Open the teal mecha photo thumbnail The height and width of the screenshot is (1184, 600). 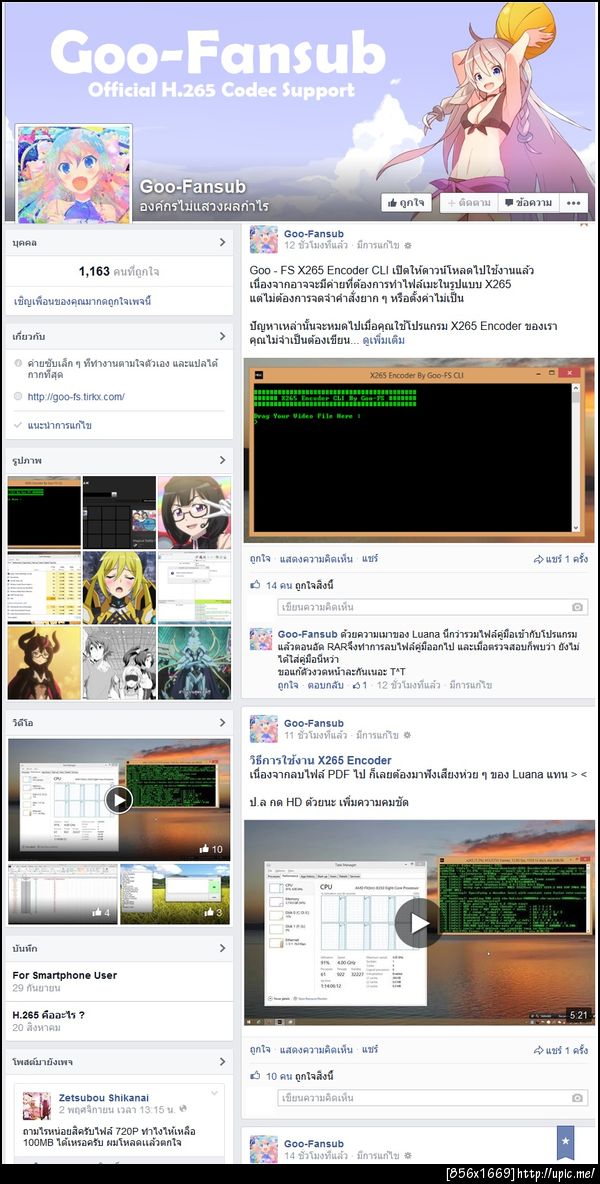194,662
